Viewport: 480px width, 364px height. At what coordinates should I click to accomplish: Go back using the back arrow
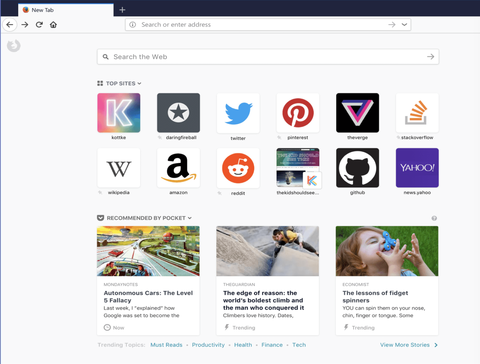pos(10,25)
